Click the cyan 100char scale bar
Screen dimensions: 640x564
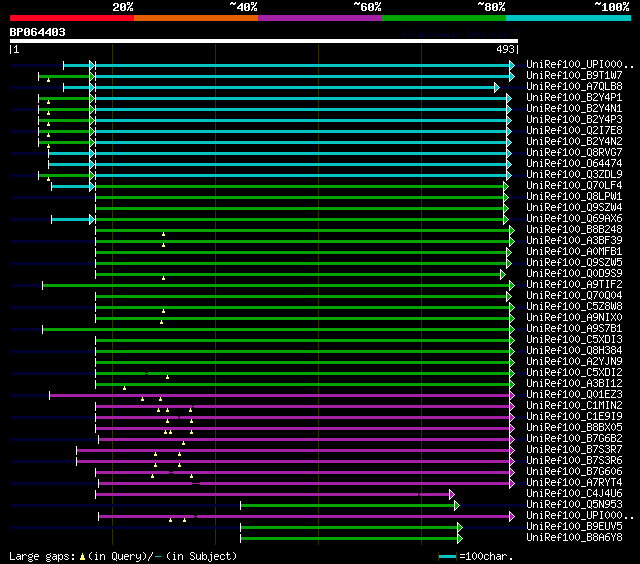point(447,556)
